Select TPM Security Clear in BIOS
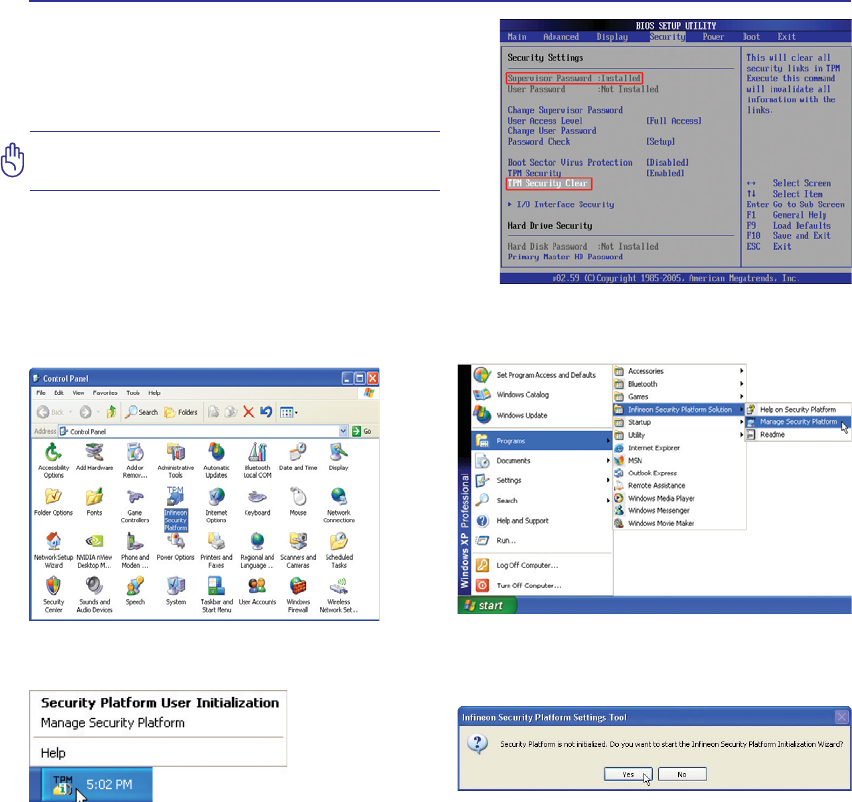The height and width of the screenshot is (802, 852). [548, 183]
